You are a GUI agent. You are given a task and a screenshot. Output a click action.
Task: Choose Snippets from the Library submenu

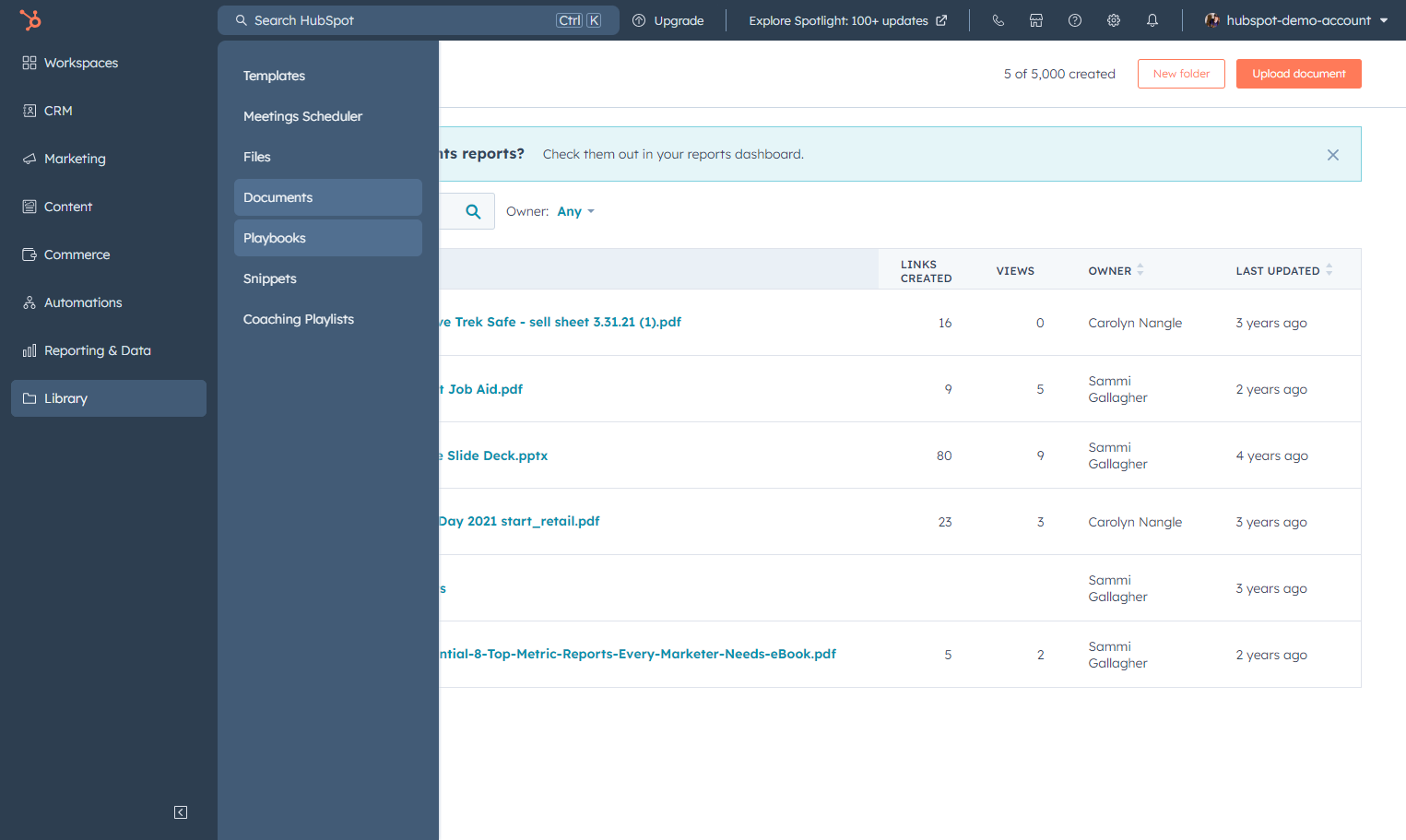[328, 278]
